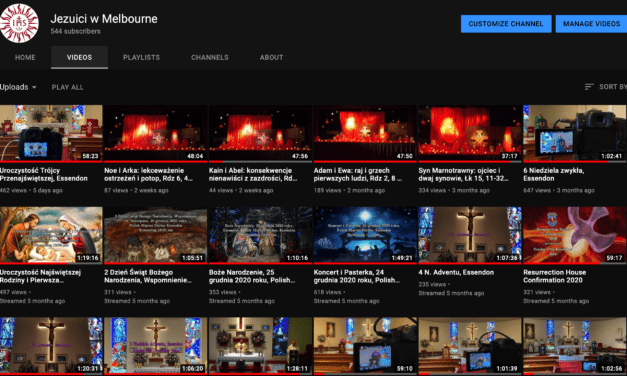Viewport: 627px width, 376px height.
Task: Open thumbnail of 6 Niedziela zwykła video
Action: 575,134
